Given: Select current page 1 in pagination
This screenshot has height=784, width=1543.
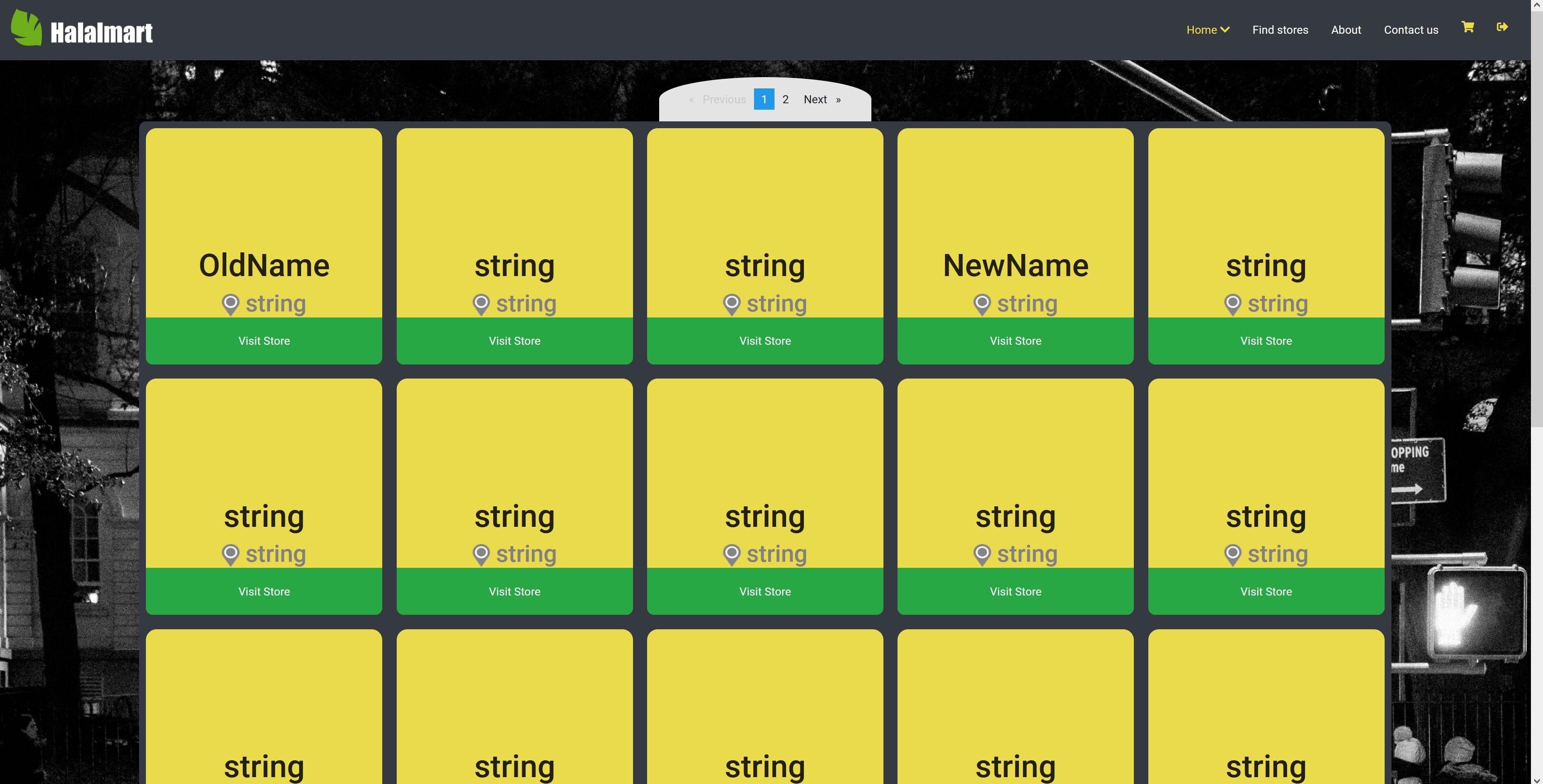Looking at the screenshot, I should point(764,99).
